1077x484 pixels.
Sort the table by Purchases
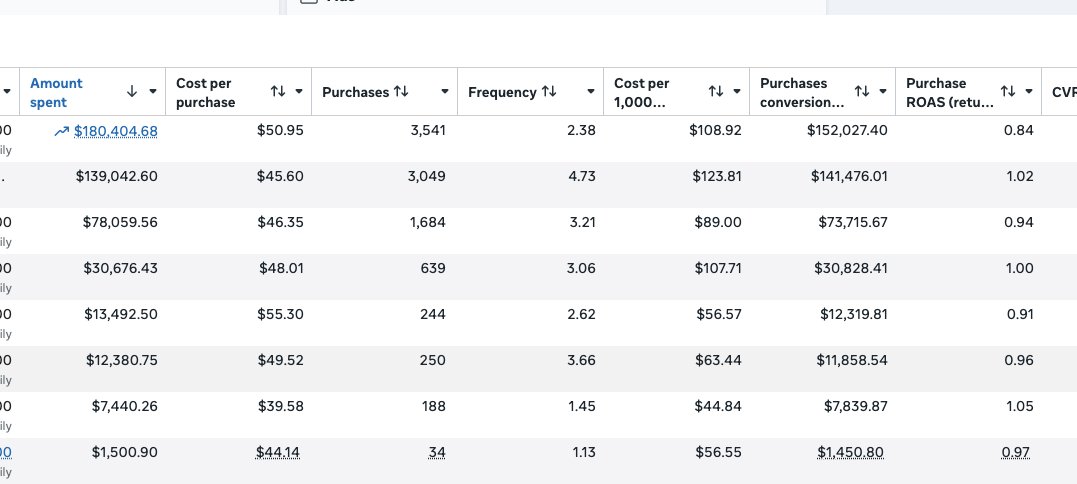pyautogui.click(x=401, y=92)
